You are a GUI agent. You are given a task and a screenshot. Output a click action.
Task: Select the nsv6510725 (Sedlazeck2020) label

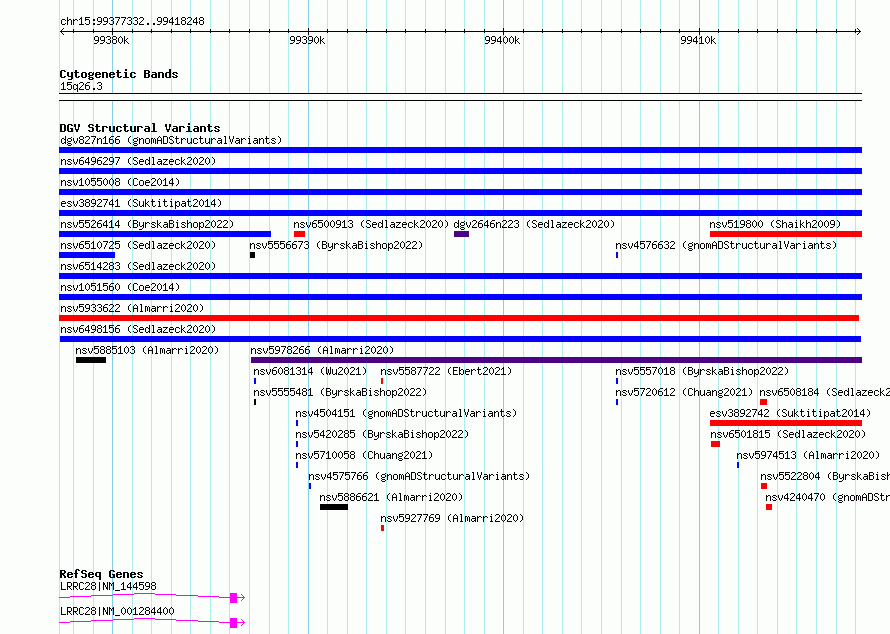point(138,245)
